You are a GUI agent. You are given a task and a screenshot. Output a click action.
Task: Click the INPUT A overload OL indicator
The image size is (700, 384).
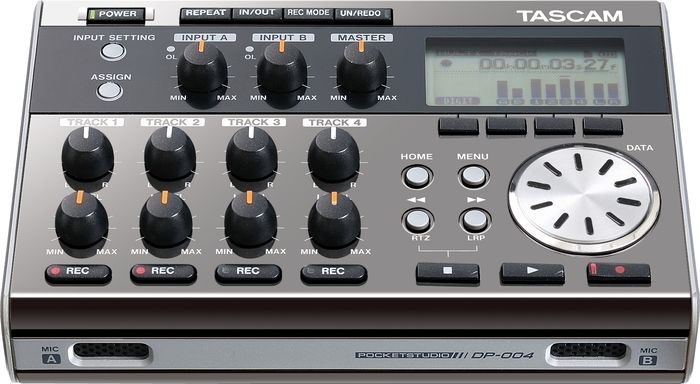click(x=171, y=49)
